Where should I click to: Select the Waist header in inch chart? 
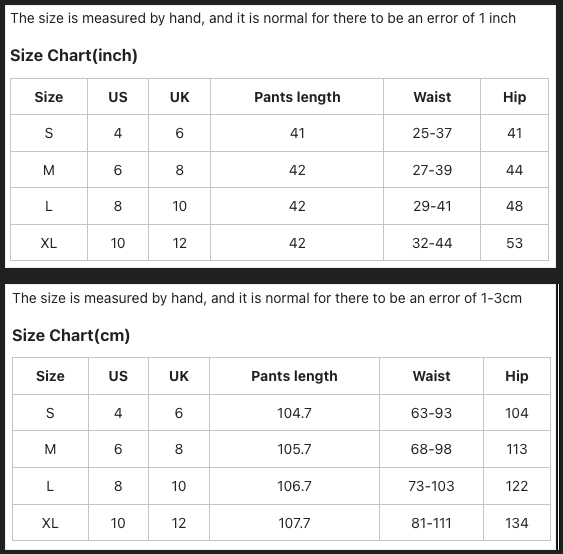point(432,97)
